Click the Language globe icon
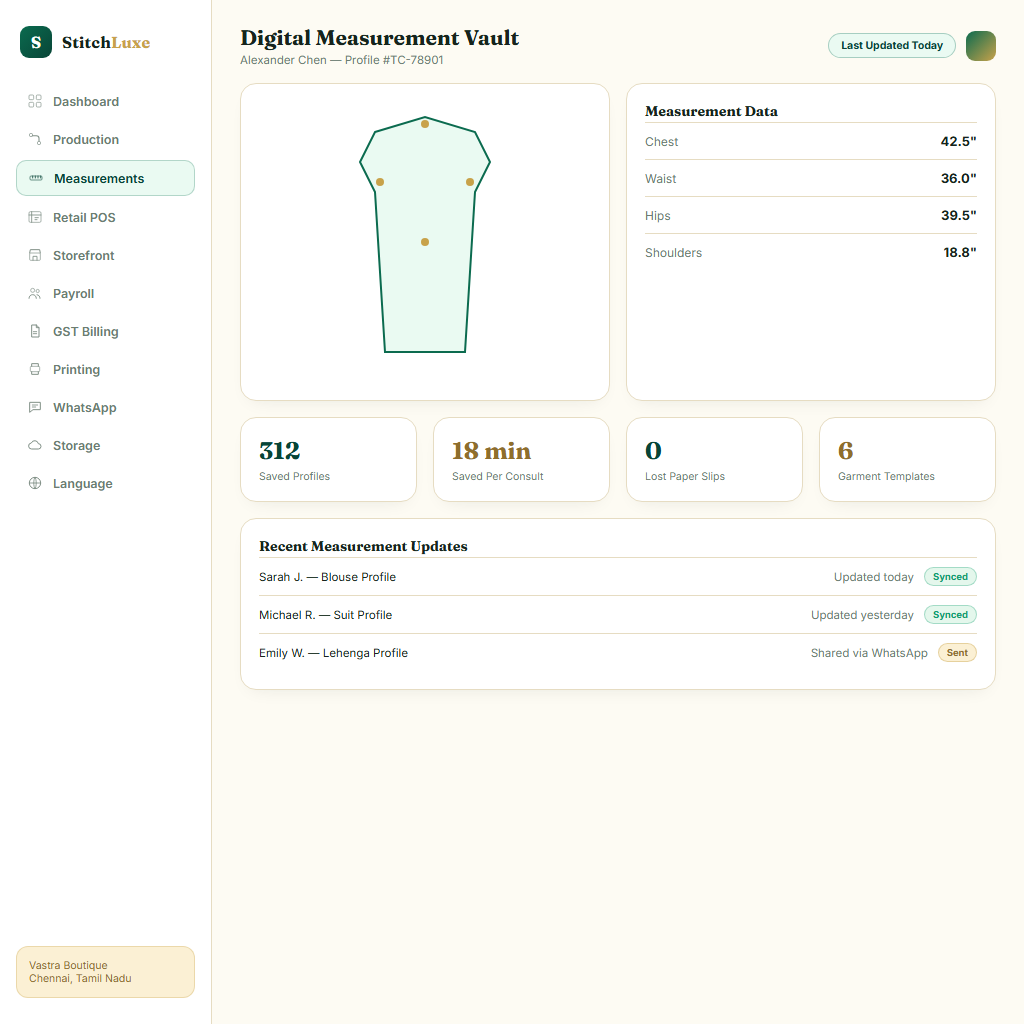The image size is (1024, 1024). (35, 483)
